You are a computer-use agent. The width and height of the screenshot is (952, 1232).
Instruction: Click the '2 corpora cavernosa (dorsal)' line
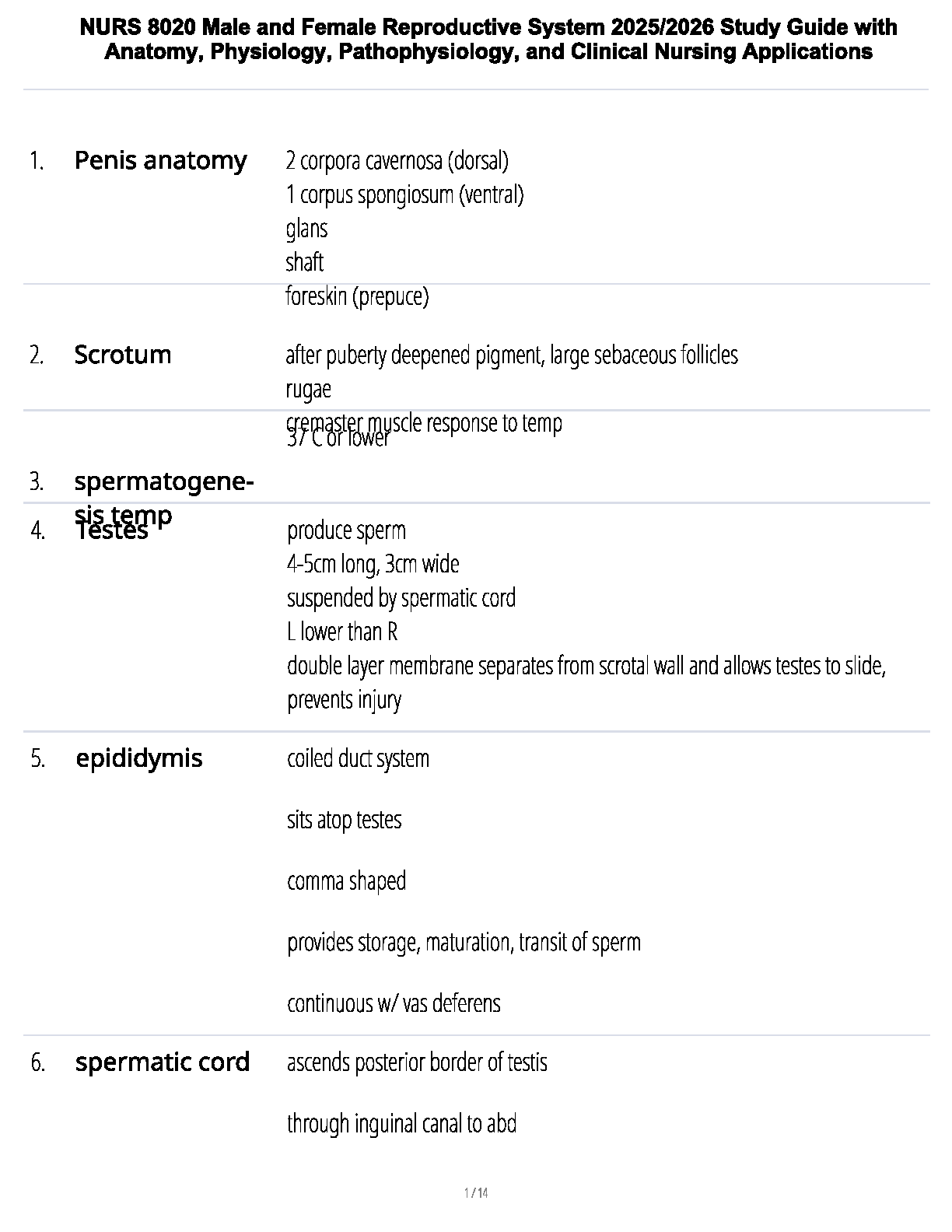click(397, 161)
